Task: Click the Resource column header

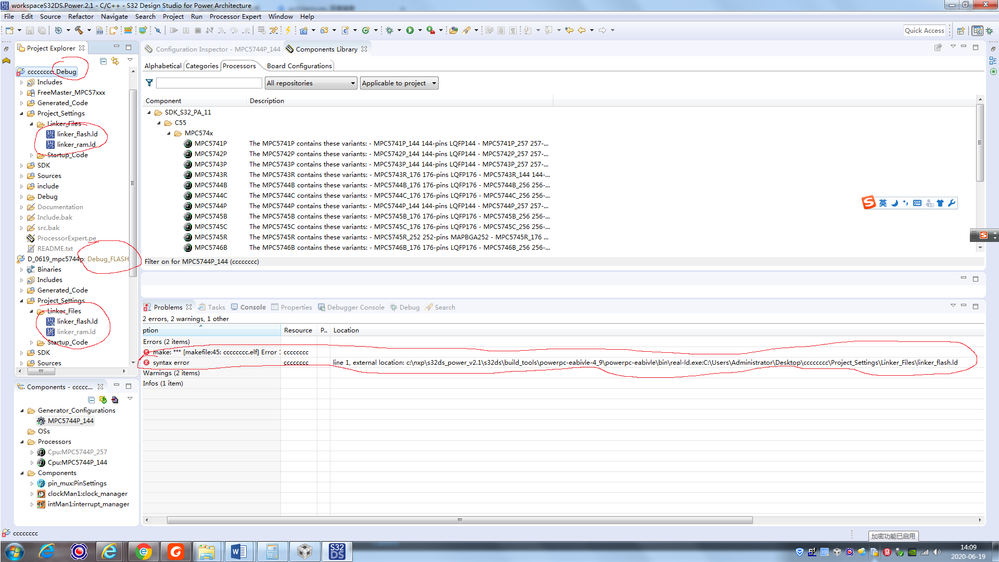Action: coord(299,330)
